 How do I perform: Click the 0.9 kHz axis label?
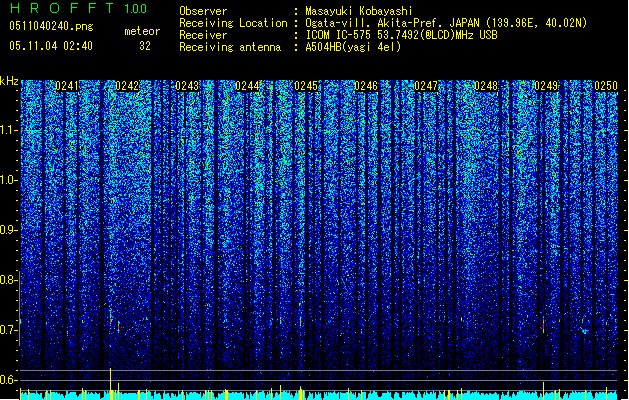coord(8,230)
